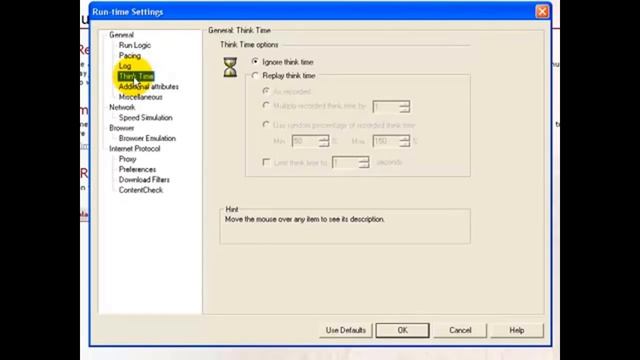The image size is (640, 360).
Task: Click the hint text about mouse over
Action: point(304,220)
